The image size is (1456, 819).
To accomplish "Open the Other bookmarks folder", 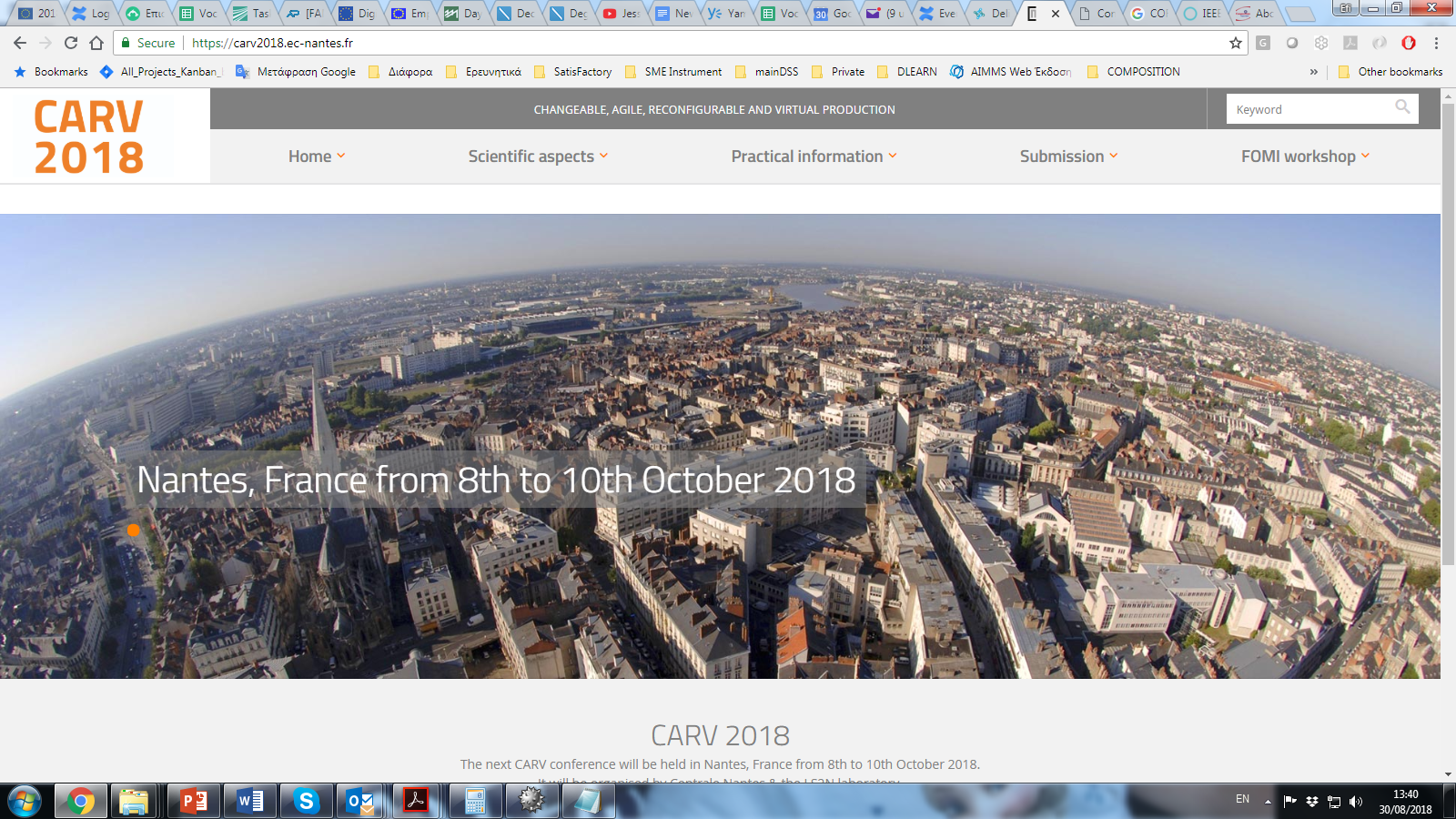I will (1390, 72).
